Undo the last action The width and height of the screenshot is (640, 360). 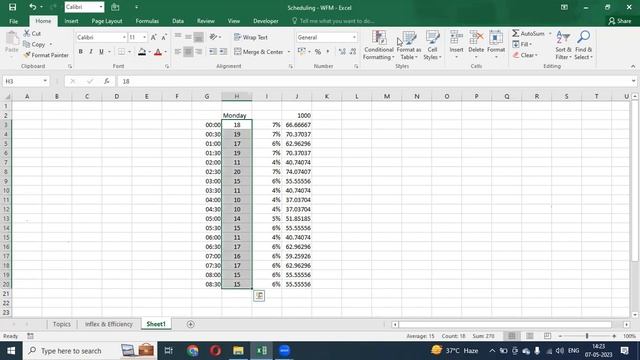[33, 7]
